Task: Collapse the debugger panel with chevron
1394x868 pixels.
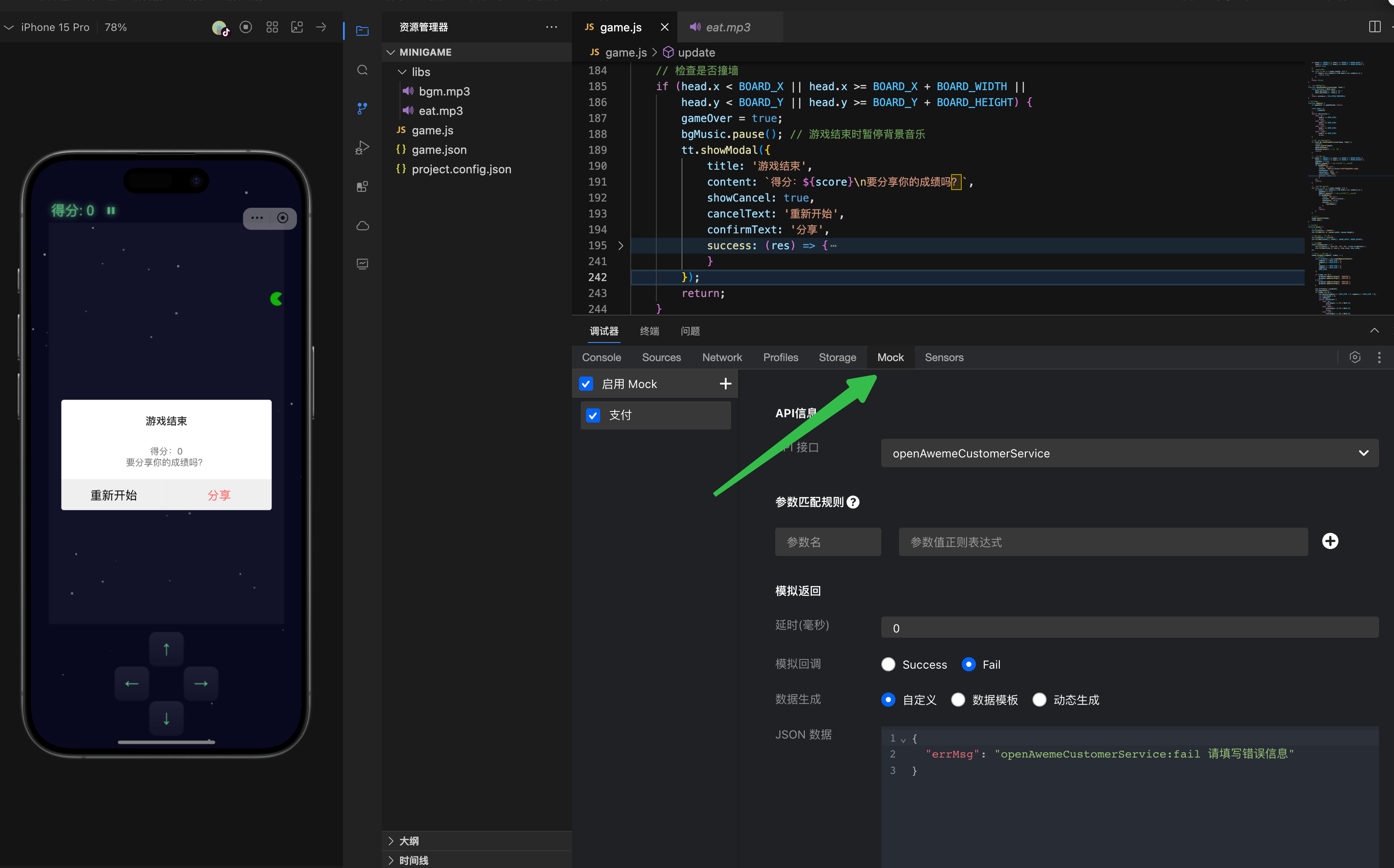Action: click(1375, 331)
